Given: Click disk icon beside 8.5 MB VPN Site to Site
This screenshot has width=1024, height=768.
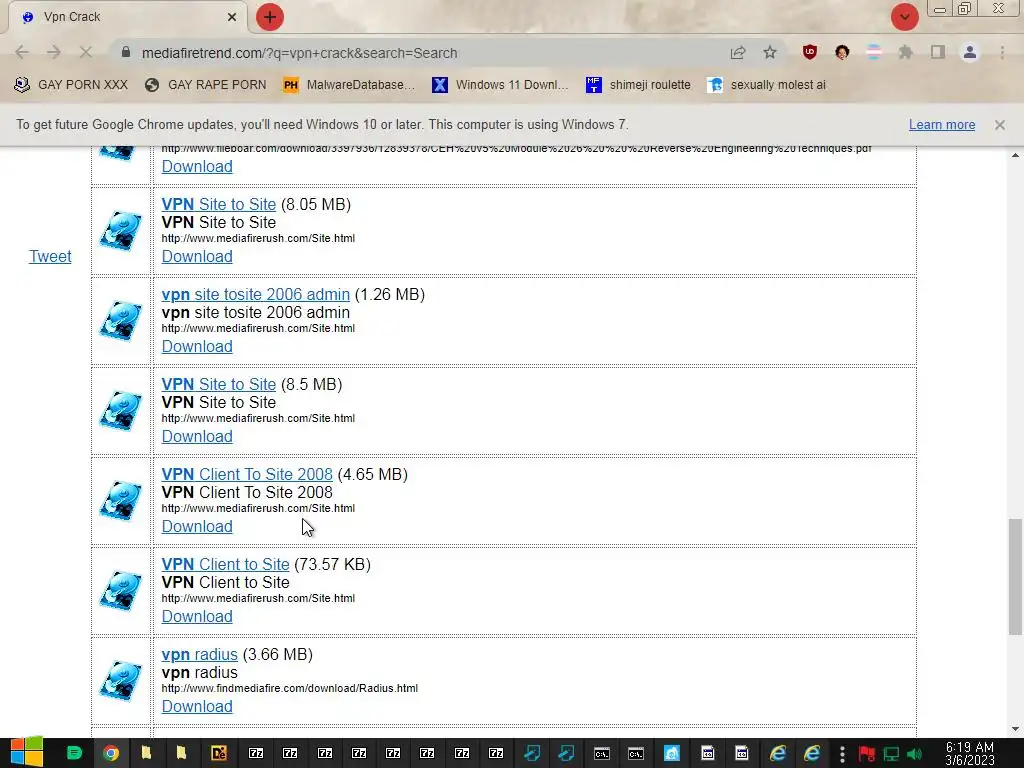Looking at the screenshot, I should point(121,411).
